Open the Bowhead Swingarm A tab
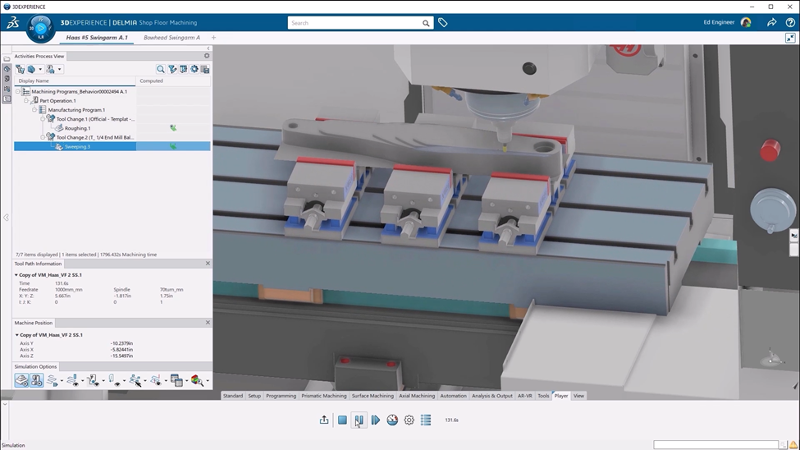This screenshot has width=800, height=450. point(172,37)
